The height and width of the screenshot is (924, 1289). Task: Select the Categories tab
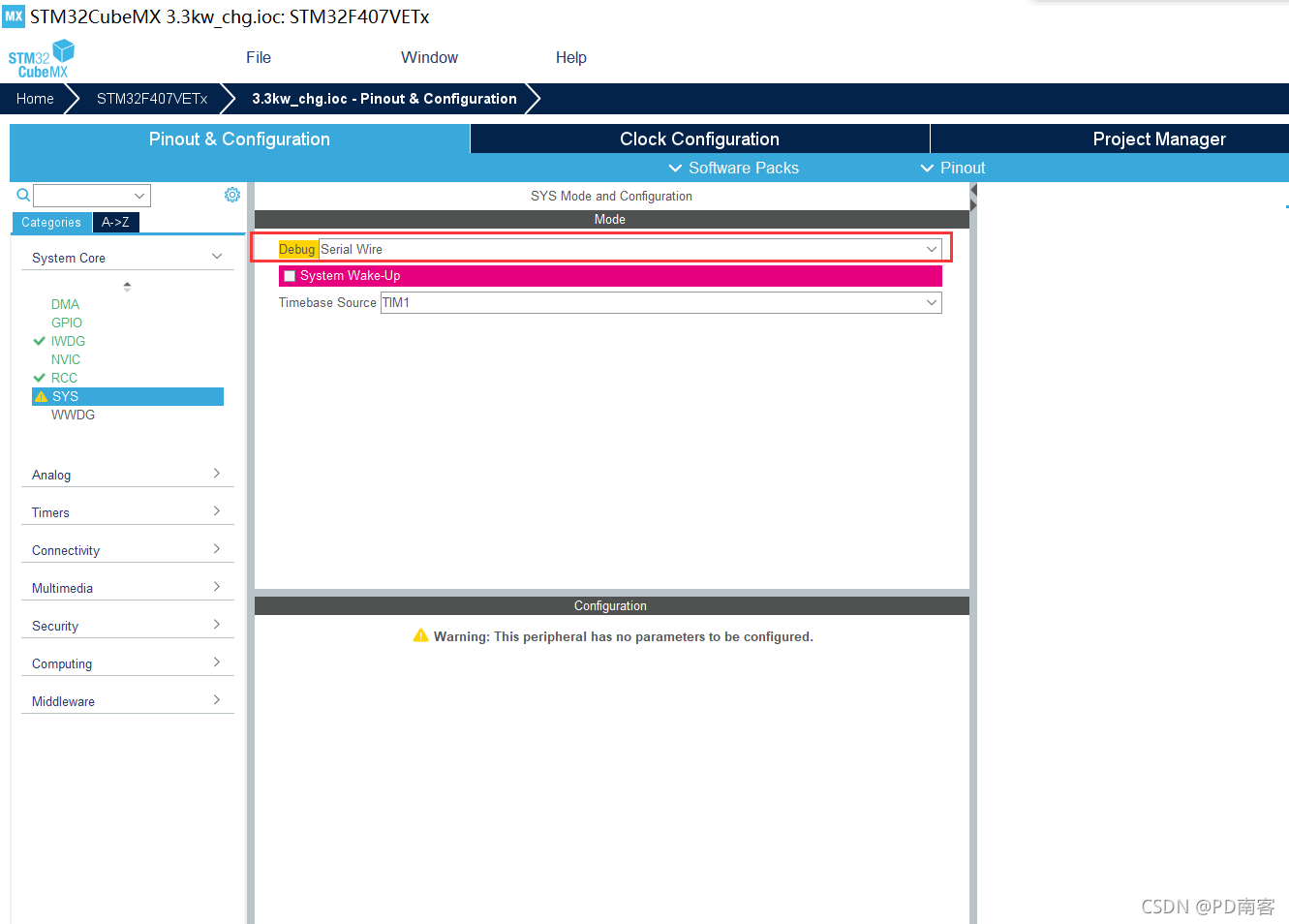click(51, 222)
